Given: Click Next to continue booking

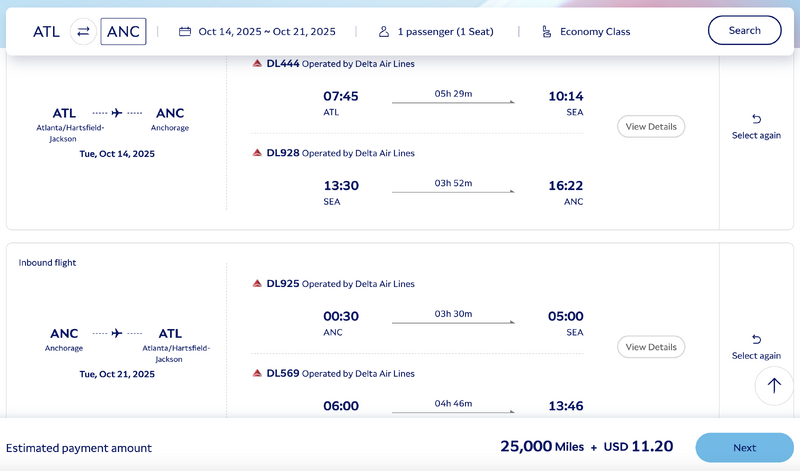Looking at the screenshot, I should pos(744,448).
